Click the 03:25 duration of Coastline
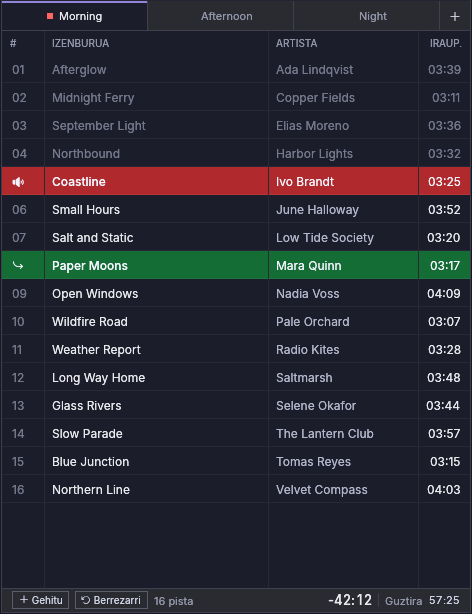The image size is (472, 614). pos(444,182)
